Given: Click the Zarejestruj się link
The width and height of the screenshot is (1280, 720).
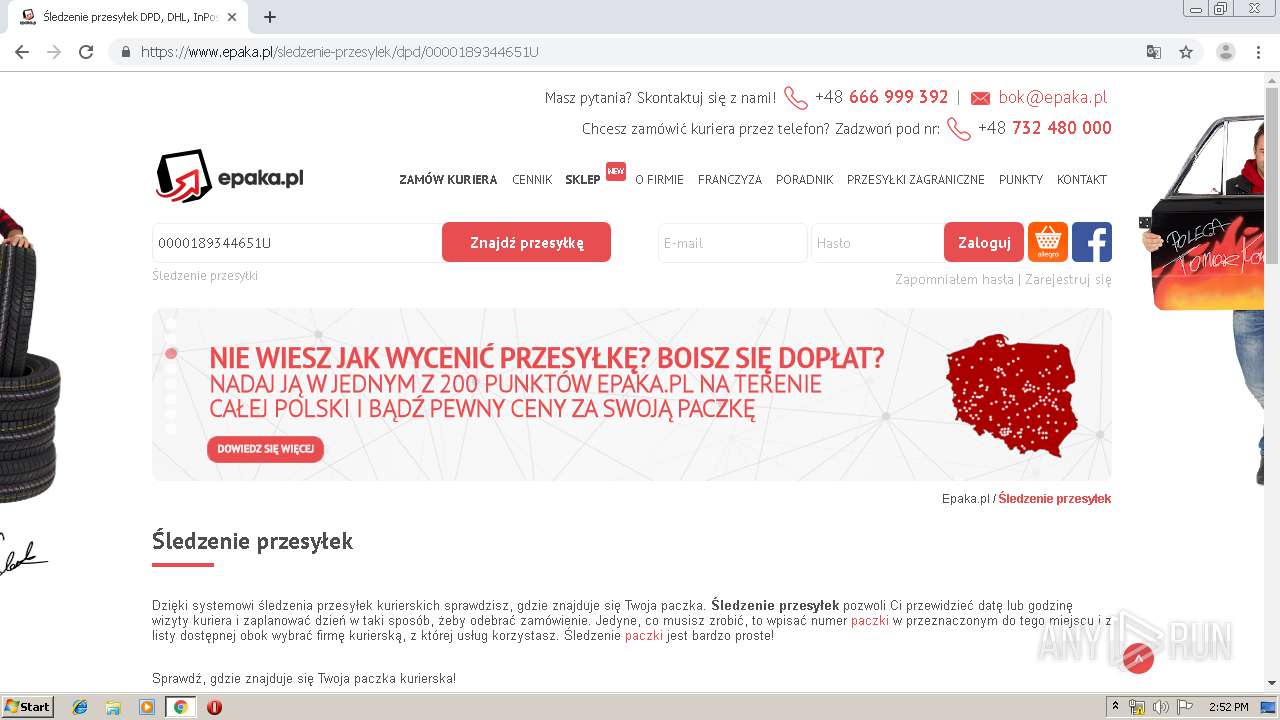Looking at the screenshot, I should click(x=1068, y=280).
